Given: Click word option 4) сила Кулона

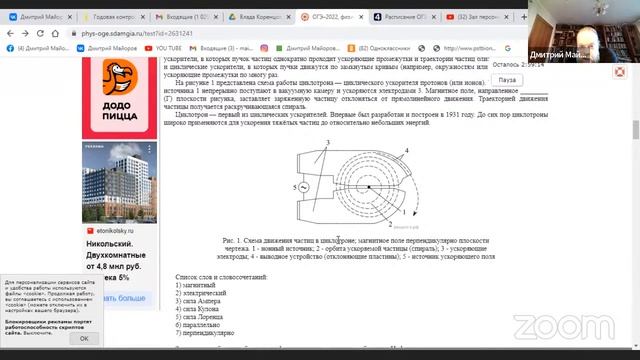Looking at the screenshot, I should [x=197, y=309].
